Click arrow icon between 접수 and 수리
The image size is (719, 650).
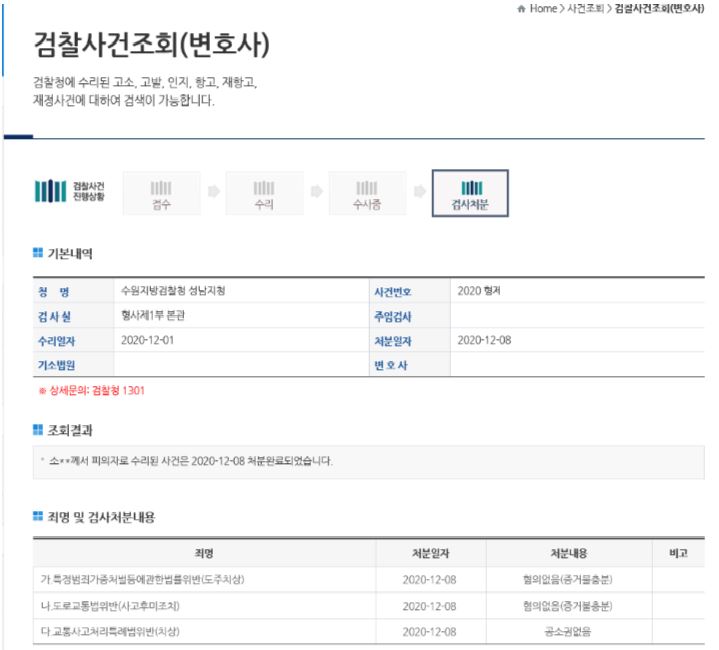(213, 191)
